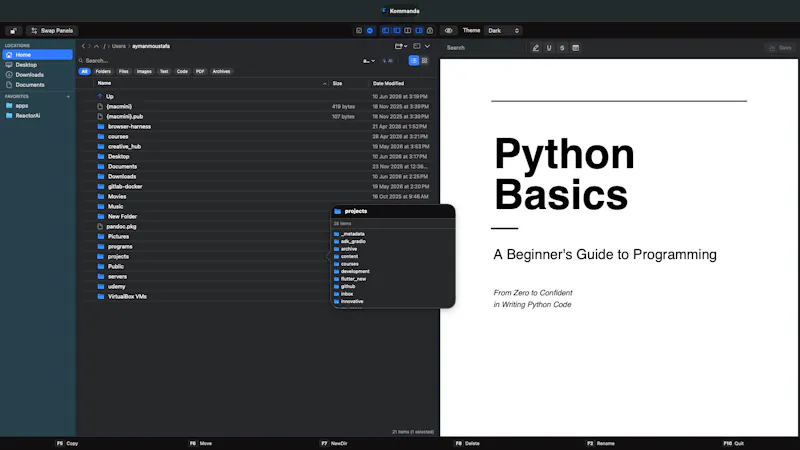Click the Swap Panels button

click(x=52, y=31)
